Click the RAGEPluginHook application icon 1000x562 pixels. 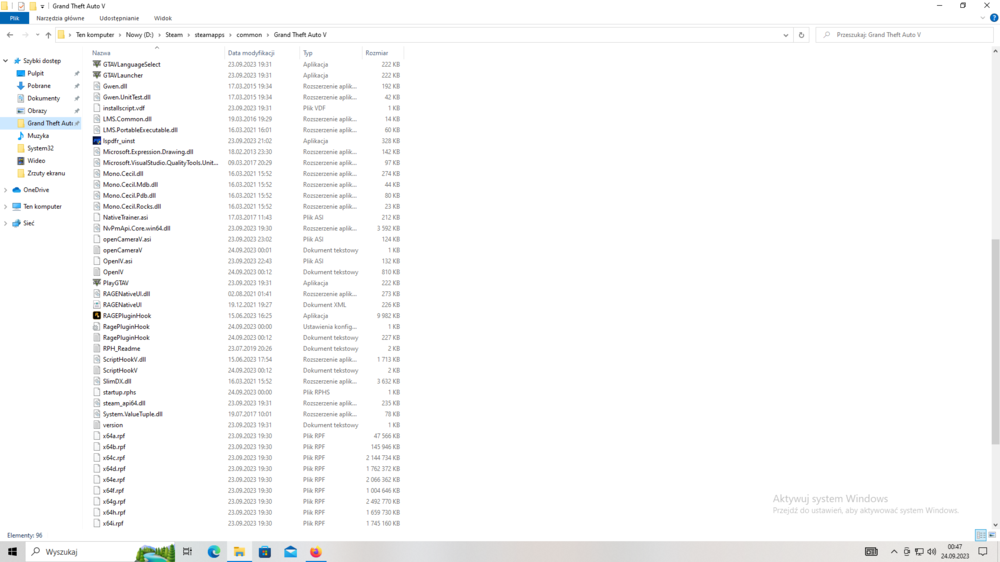click(x=97, y=315)
